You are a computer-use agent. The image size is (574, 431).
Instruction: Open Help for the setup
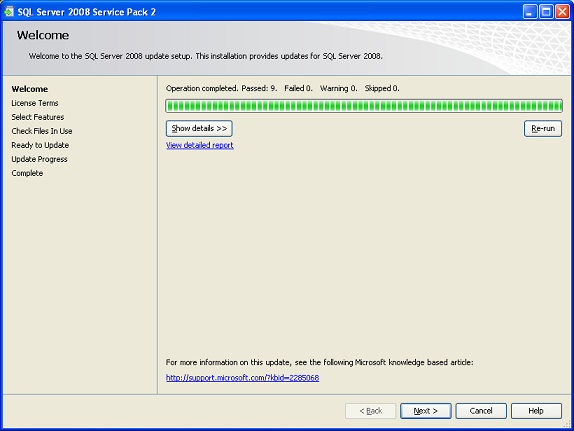pyautogui.click(x=536, y=411)
